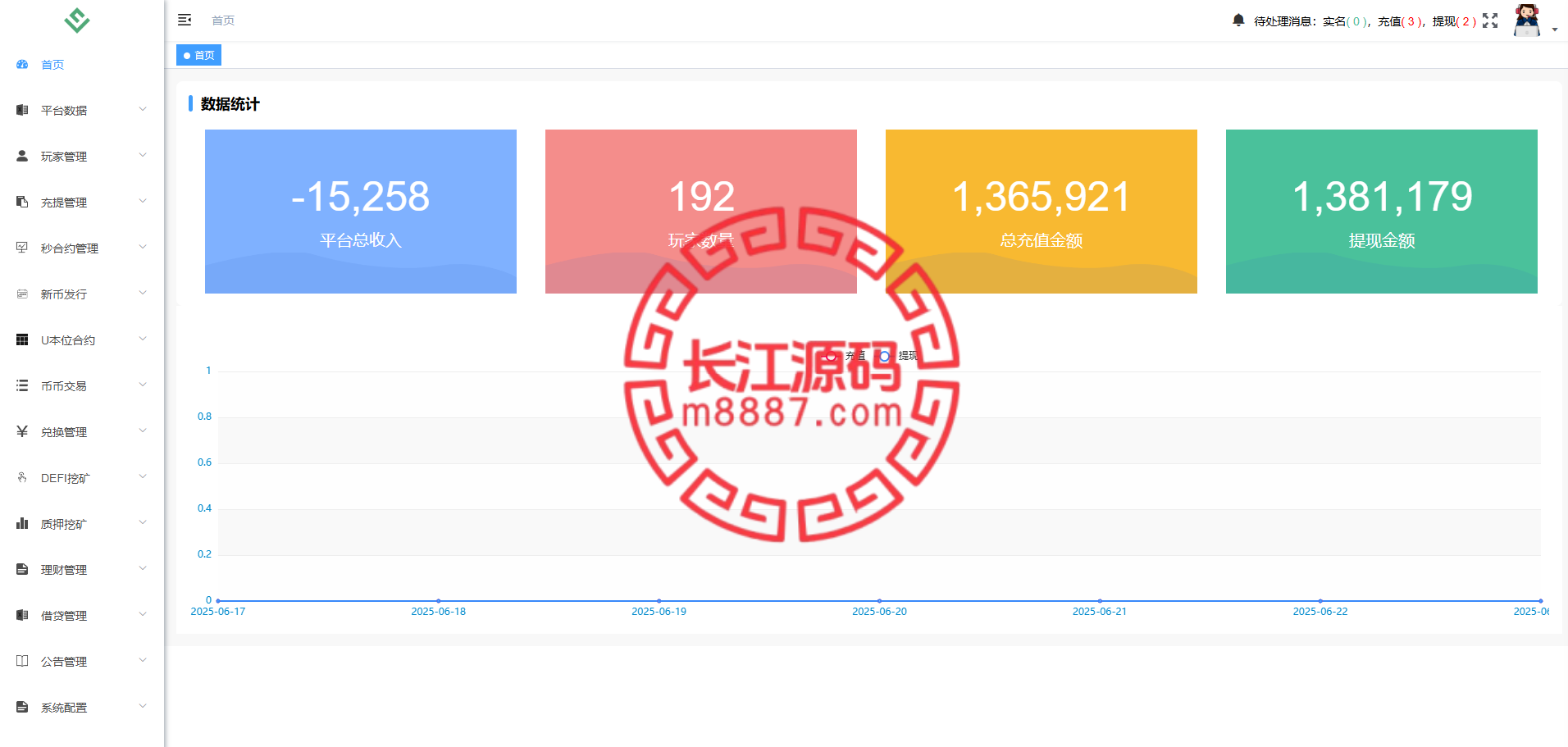Expand the 充提管理 submenu chevron
Image resolution: width=1568 pixels, height=747 pixels.
pos(143,201)
